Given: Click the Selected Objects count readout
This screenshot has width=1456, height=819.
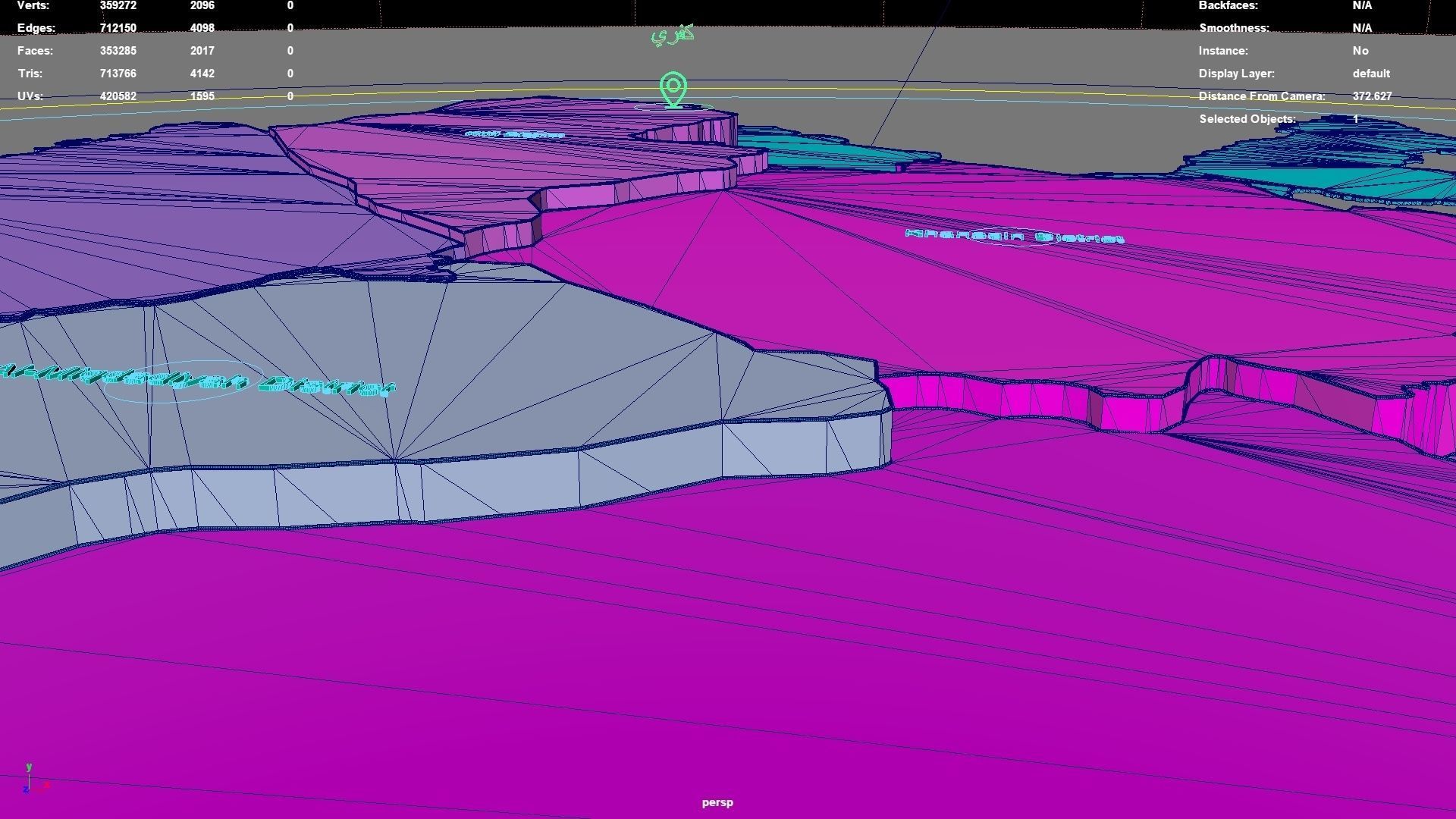Looking at the screenshot, I should (1355, 119).
